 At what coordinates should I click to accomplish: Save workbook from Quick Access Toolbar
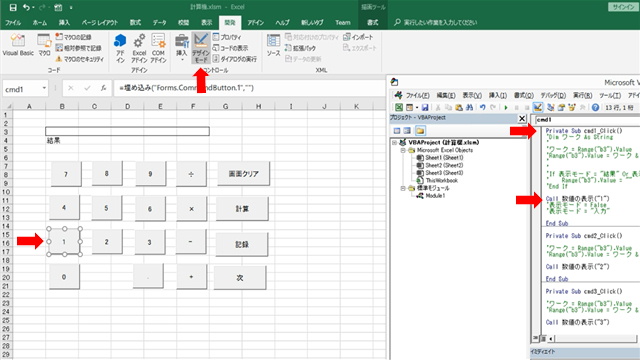click(13, 7)
